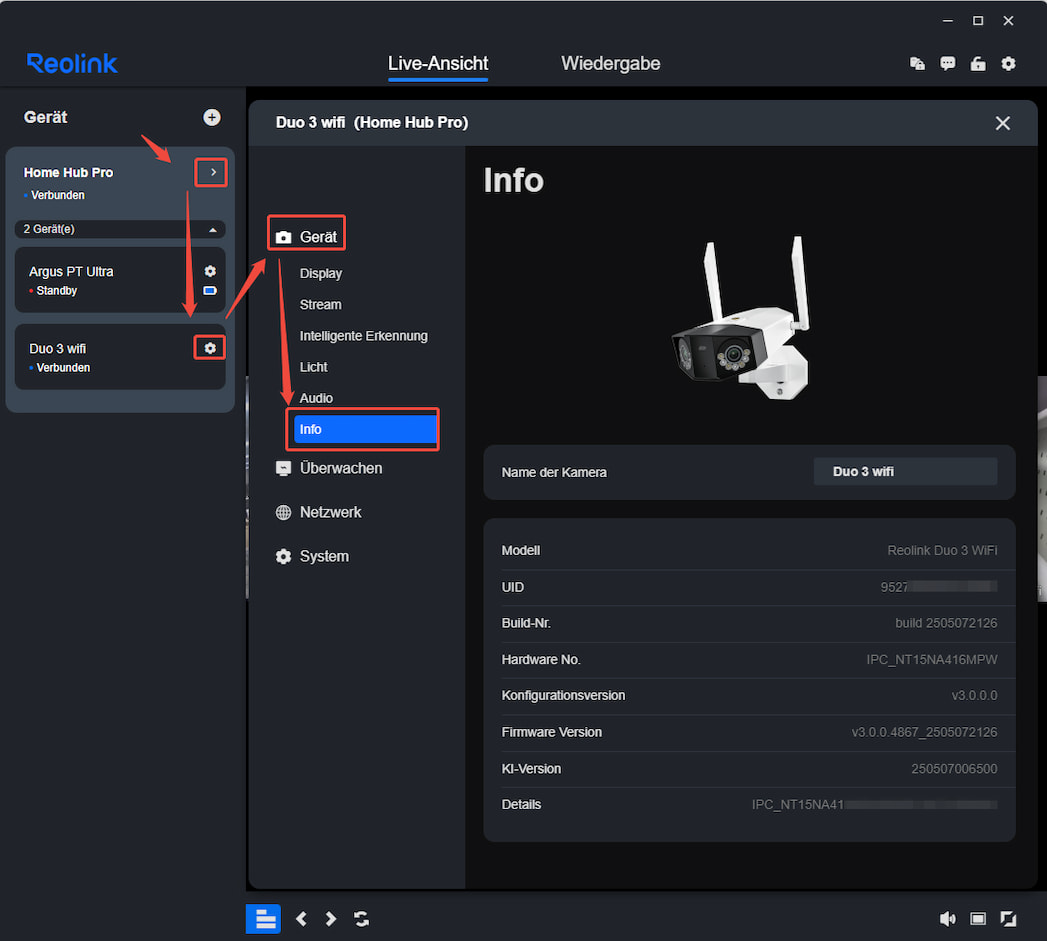The height and width of the screenshot is (941, 1047).
Task: Open the chat message icon in header
Action: point(948,63)
